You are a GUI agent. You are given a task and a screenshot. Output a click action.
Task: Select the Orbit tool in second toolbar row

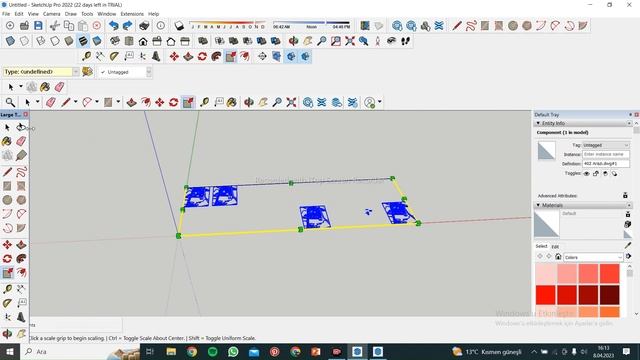[293, 41]
